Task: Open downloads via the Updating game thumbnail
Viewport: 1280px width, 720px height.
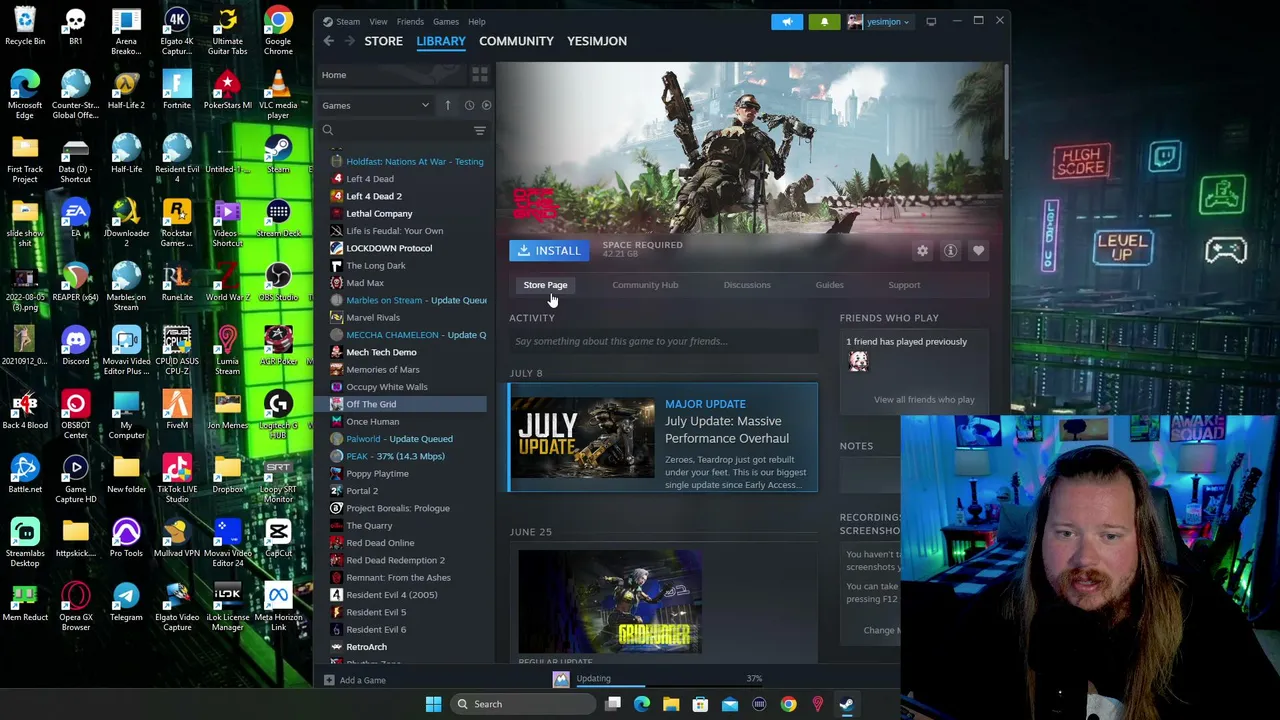Action: tap(561, 680)
